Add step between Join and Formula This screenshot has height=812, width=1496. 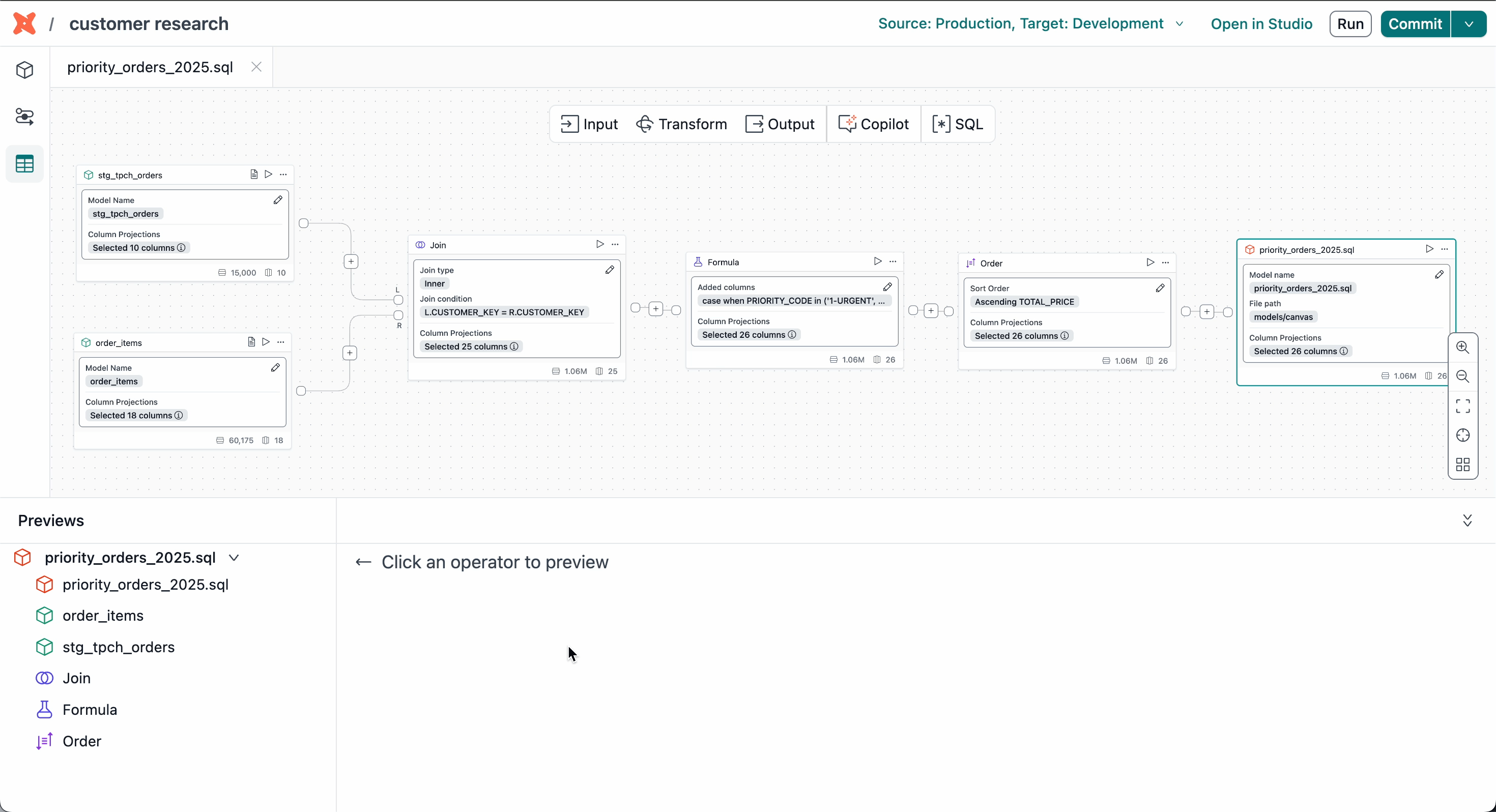click(x=656, y=309)
